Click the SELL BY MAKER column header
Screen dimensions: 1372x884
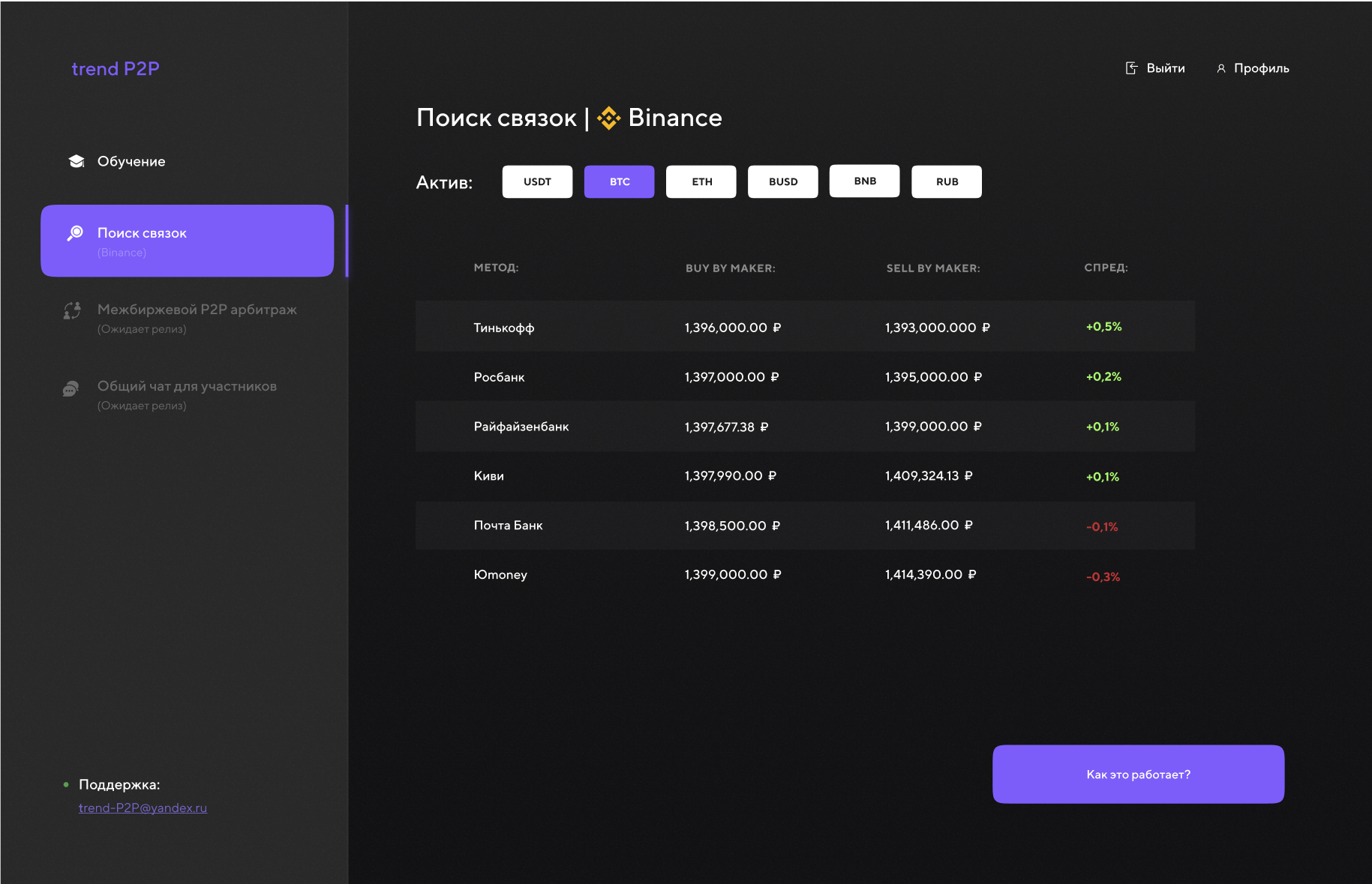pos(932,268)
